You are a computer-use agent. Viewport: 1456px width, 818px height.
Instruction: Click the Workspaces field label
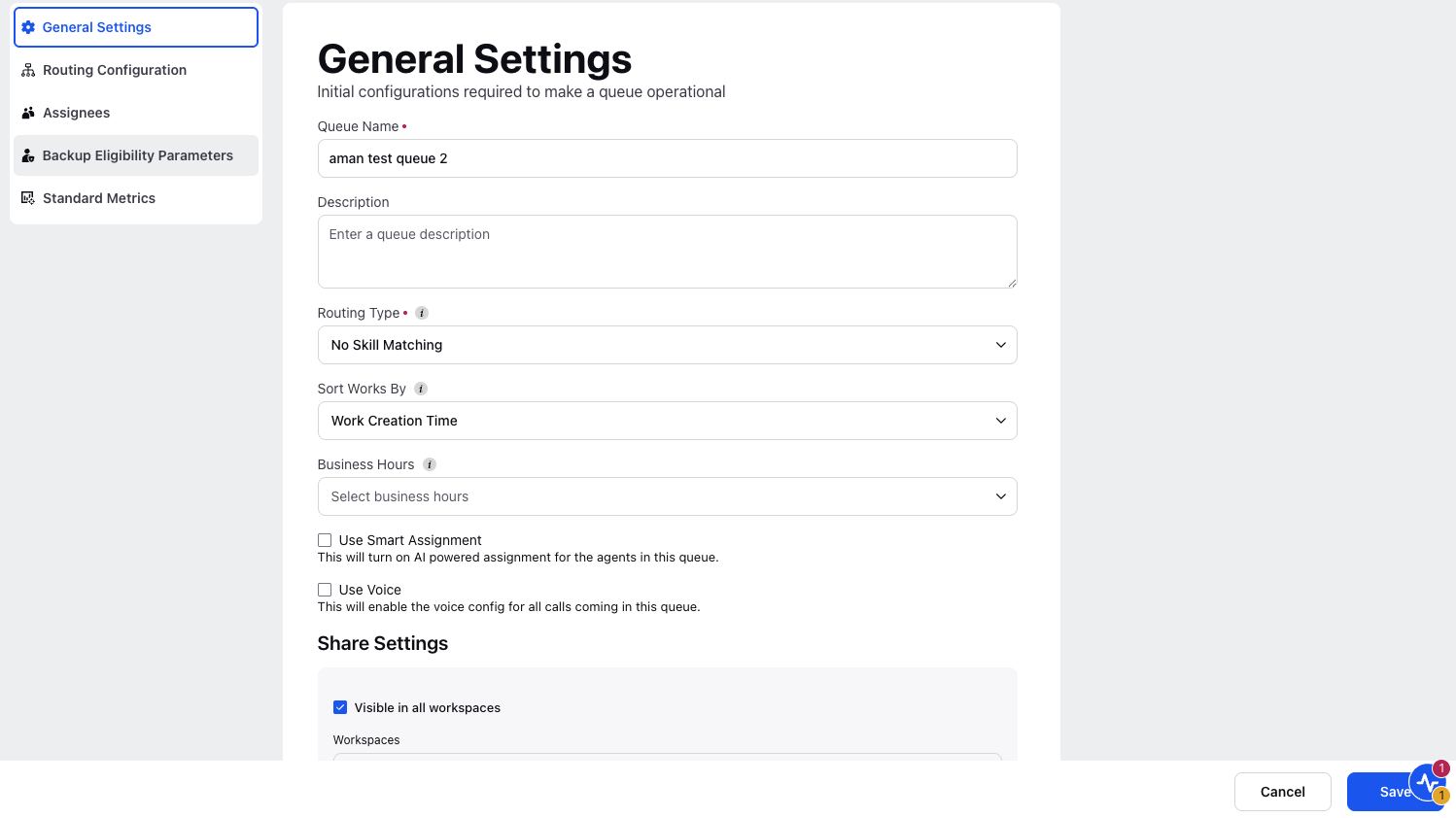(x=366, y=740)
